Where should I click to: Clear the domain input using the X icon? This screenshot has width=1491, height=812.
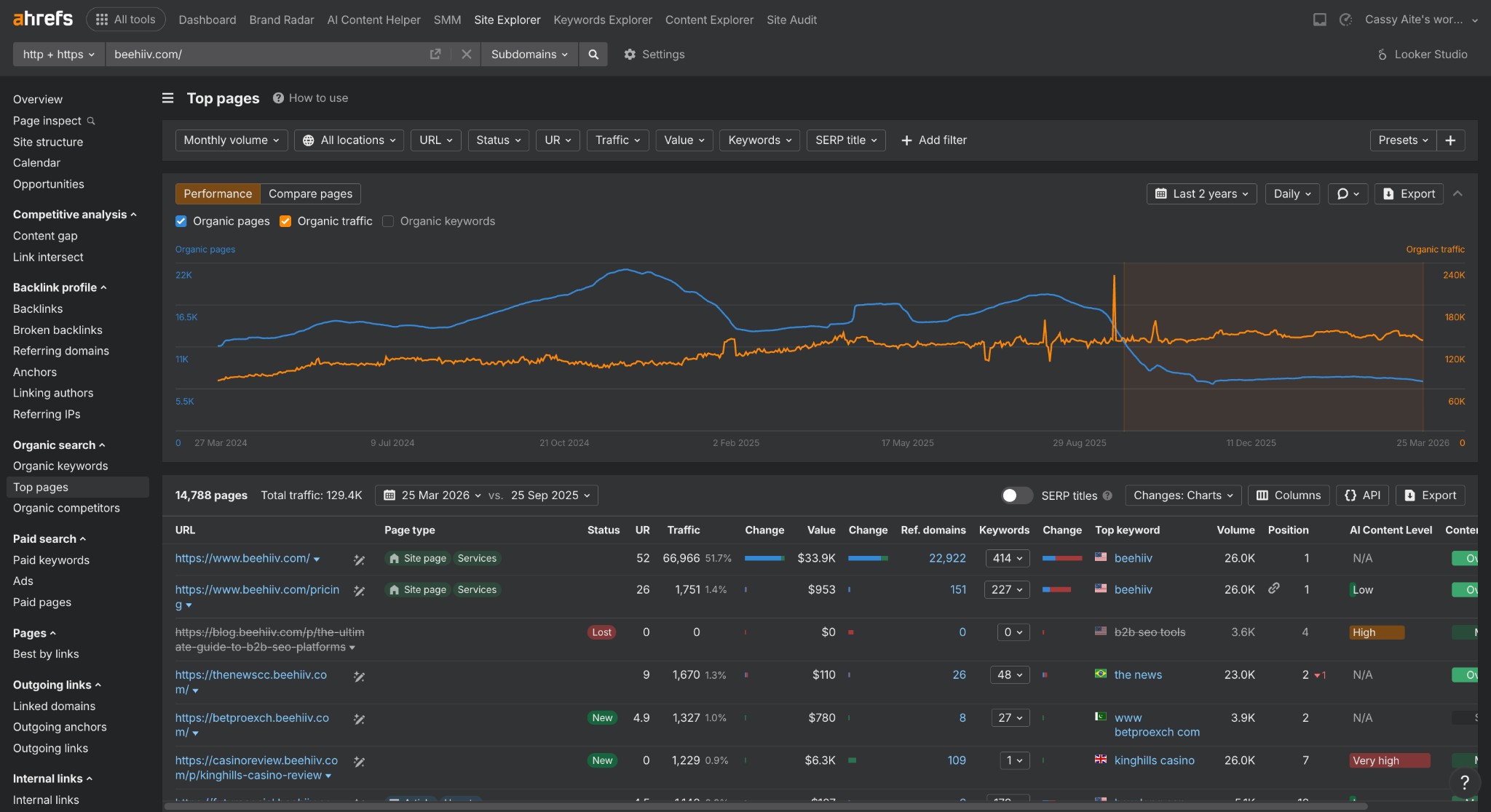pos(467,54)
